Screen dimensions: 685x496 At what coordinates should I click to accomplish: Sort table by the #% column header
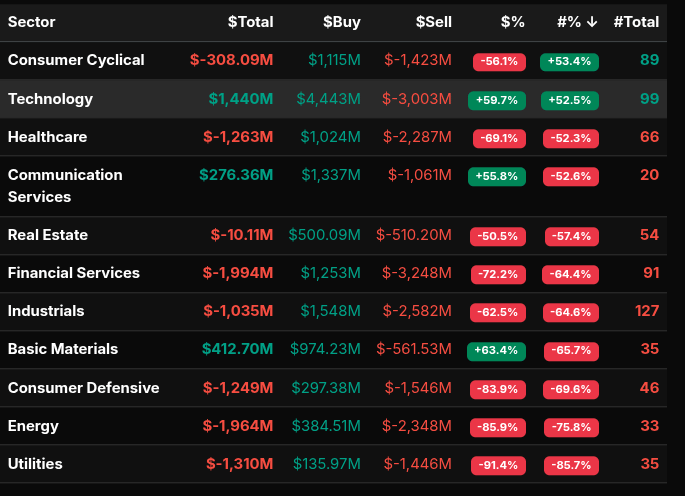577,22
